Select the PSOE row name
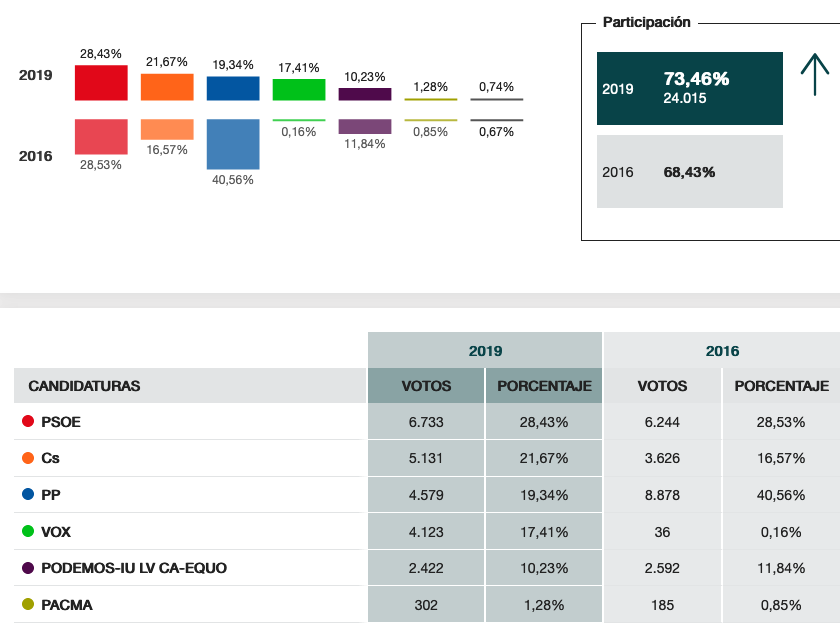This screenshot has height=623, width=840. (61, 422)
